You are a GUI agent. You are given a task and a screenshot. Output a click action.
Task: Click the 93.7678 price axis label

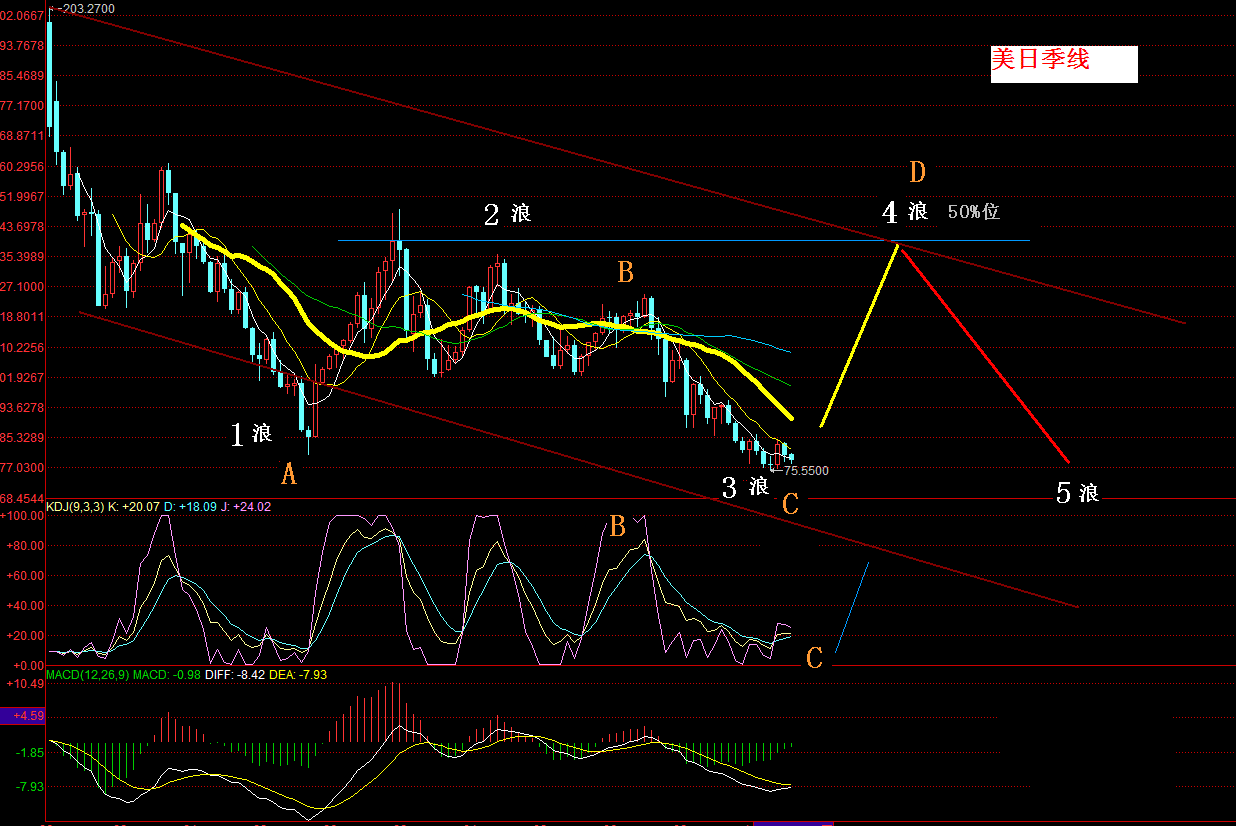[x=22, y=46]
